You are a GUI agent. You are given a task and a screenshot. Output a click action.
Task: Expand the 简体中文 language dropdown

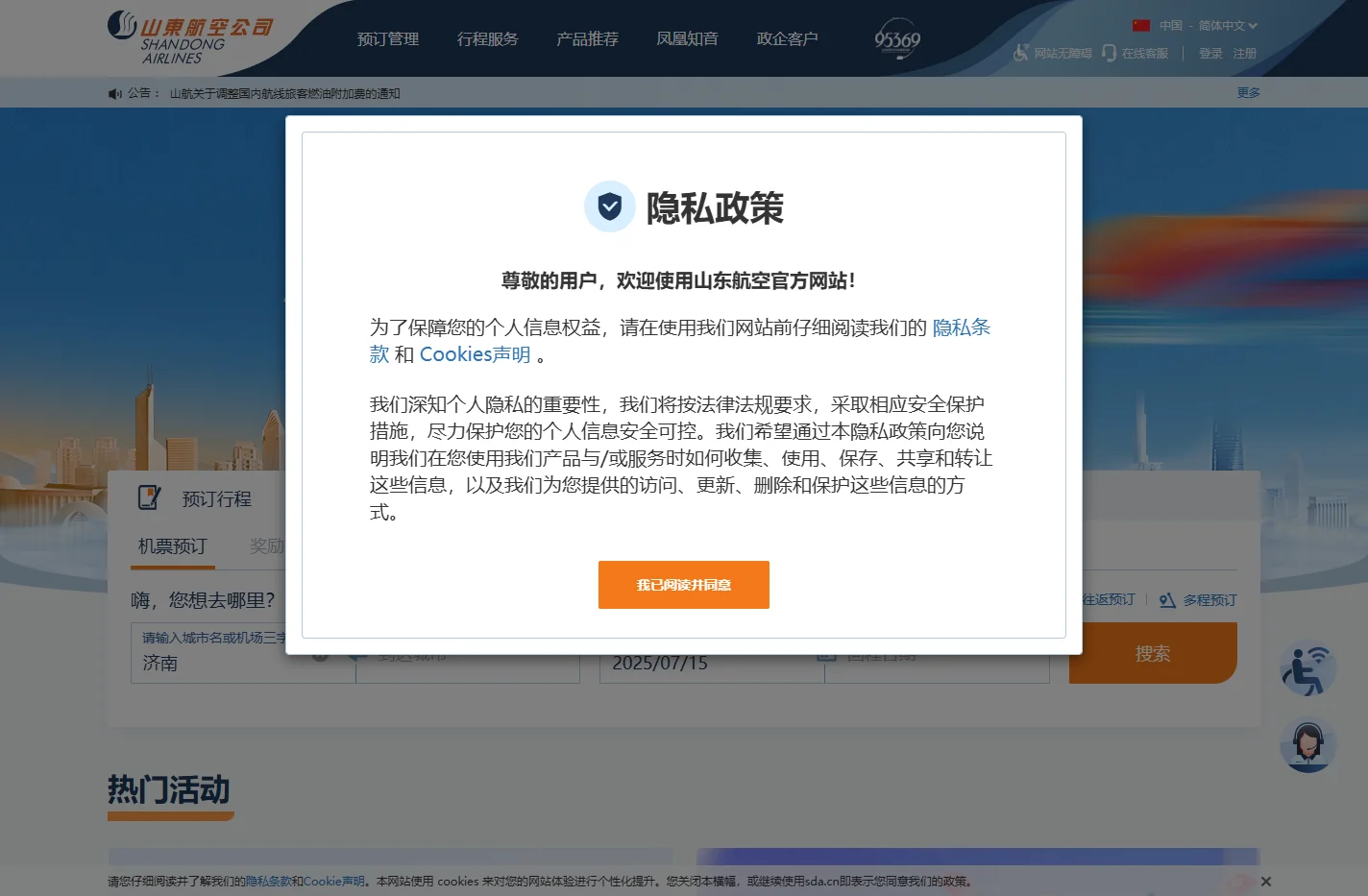[x=1228, y=26]
